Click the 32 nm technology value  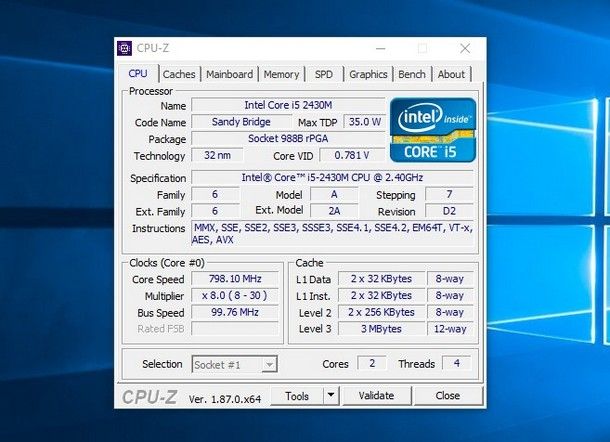[217, 155]
